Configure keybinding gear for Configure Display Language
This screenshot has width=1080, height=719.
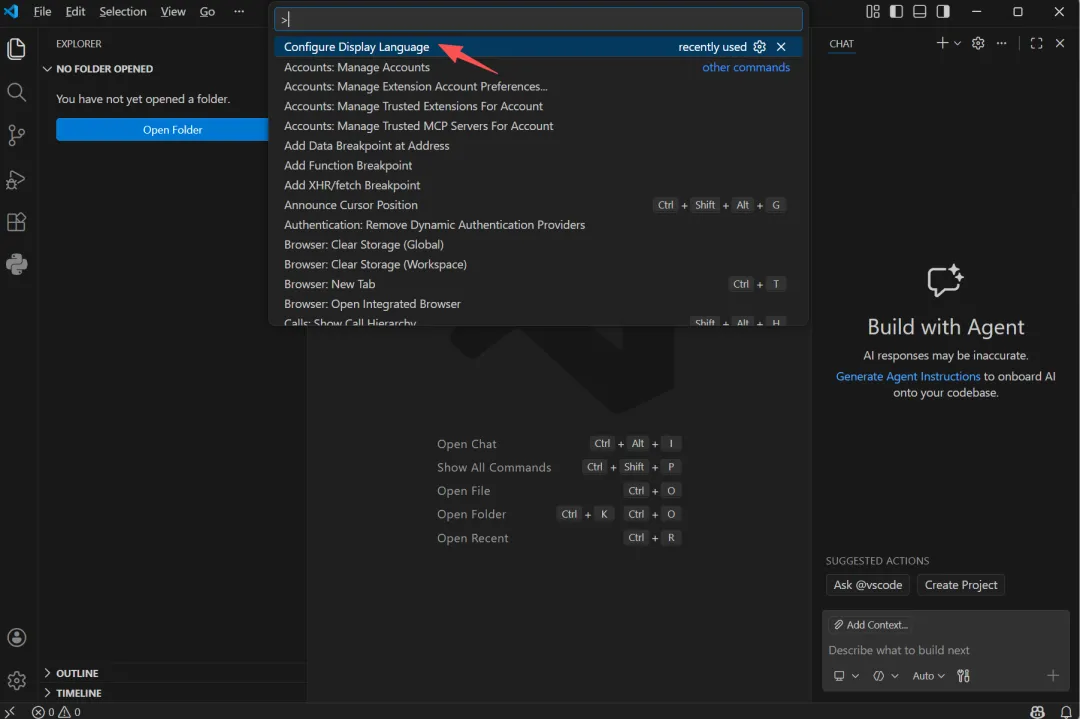pos(760,46)
